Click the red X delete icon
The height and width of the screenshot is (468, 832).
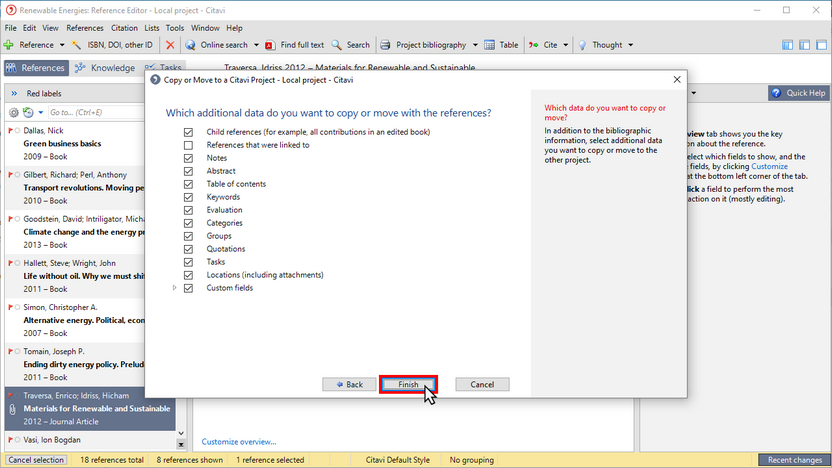[x=170, y=45]
